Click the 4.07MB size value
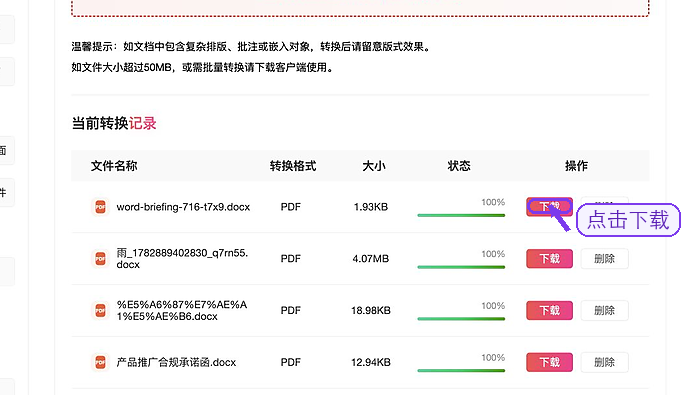This screenshot has height=395, width=700. point(371,259)
